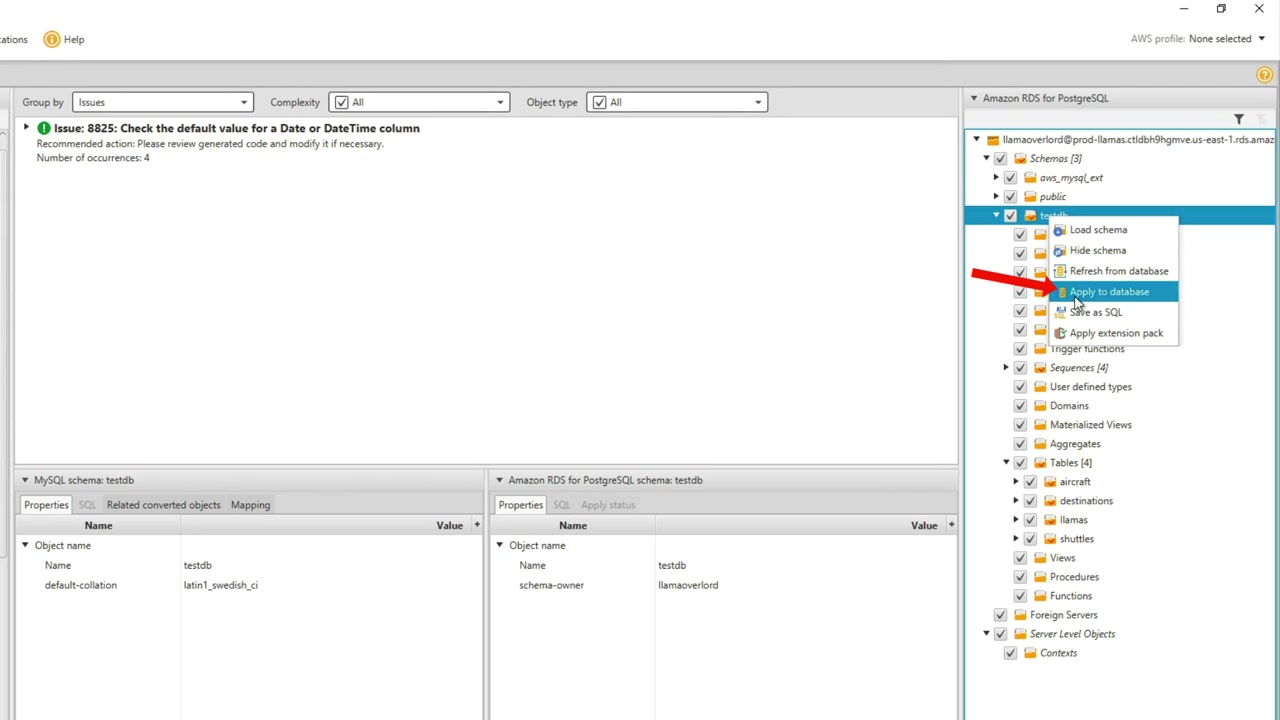
Task: Open the MySQL schema Properties tab
Action: click(x=46, y=505)
